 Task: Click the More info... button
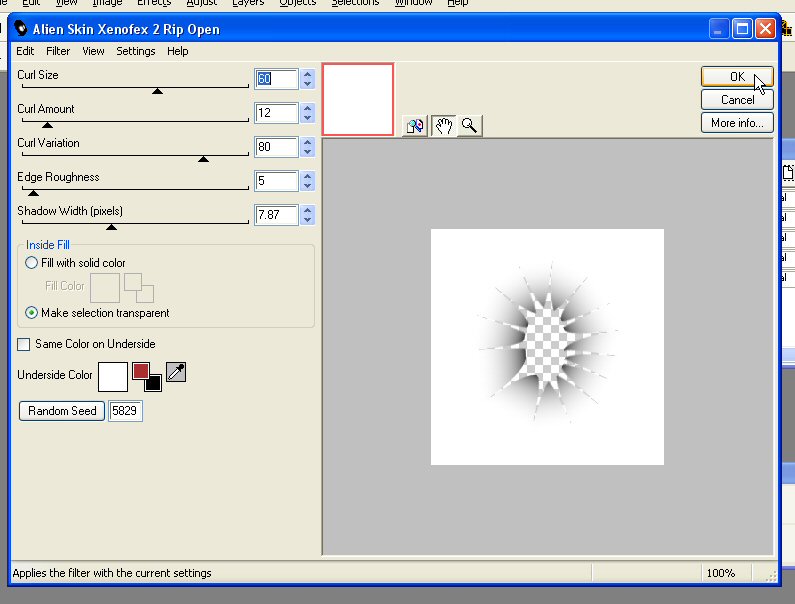(737, 123)
